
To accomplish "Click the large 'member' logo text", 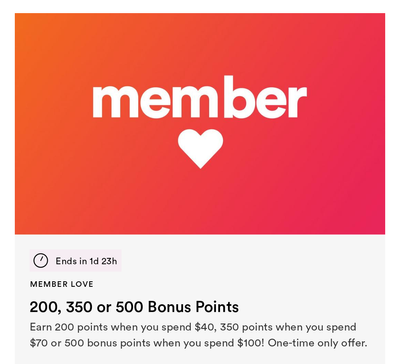I will (200, 97).
